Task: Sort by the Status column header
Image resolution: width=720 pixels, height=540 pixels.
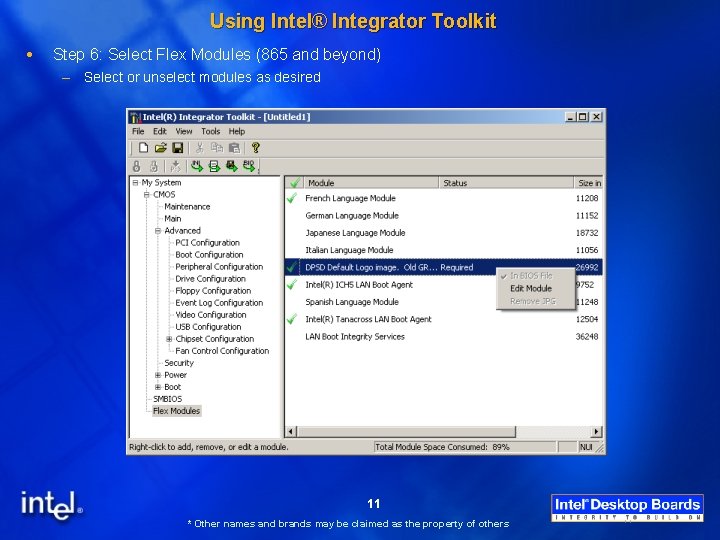Action: coord(506,183)
